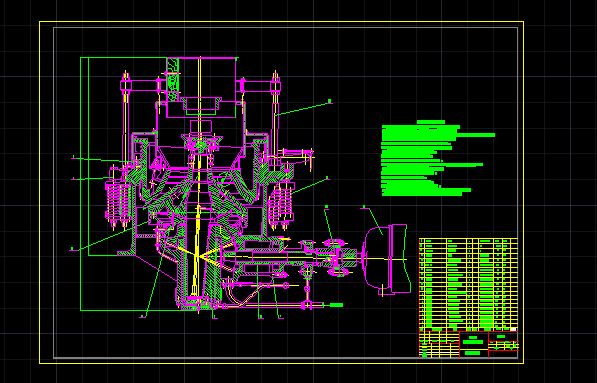Click the callout marker at upper-right leader end
597x383 pixels.
tap(330, 101)
